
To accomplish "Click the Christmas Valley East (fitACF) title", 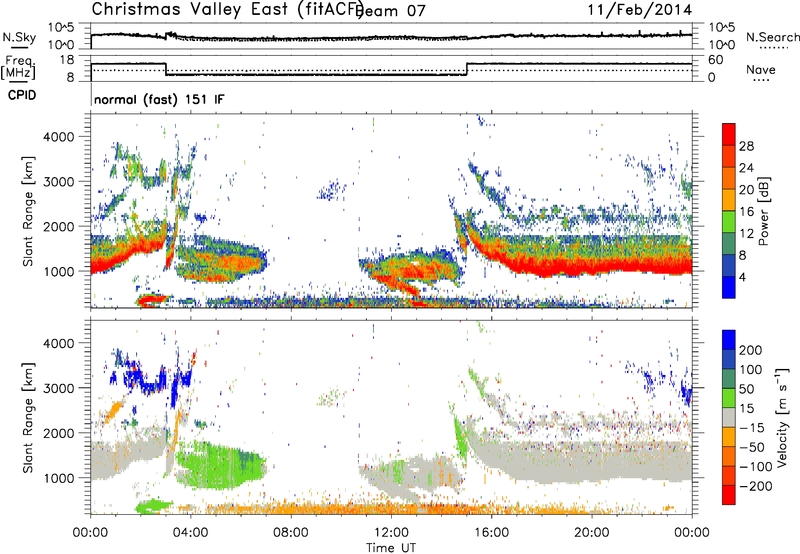I will point(228,9).
